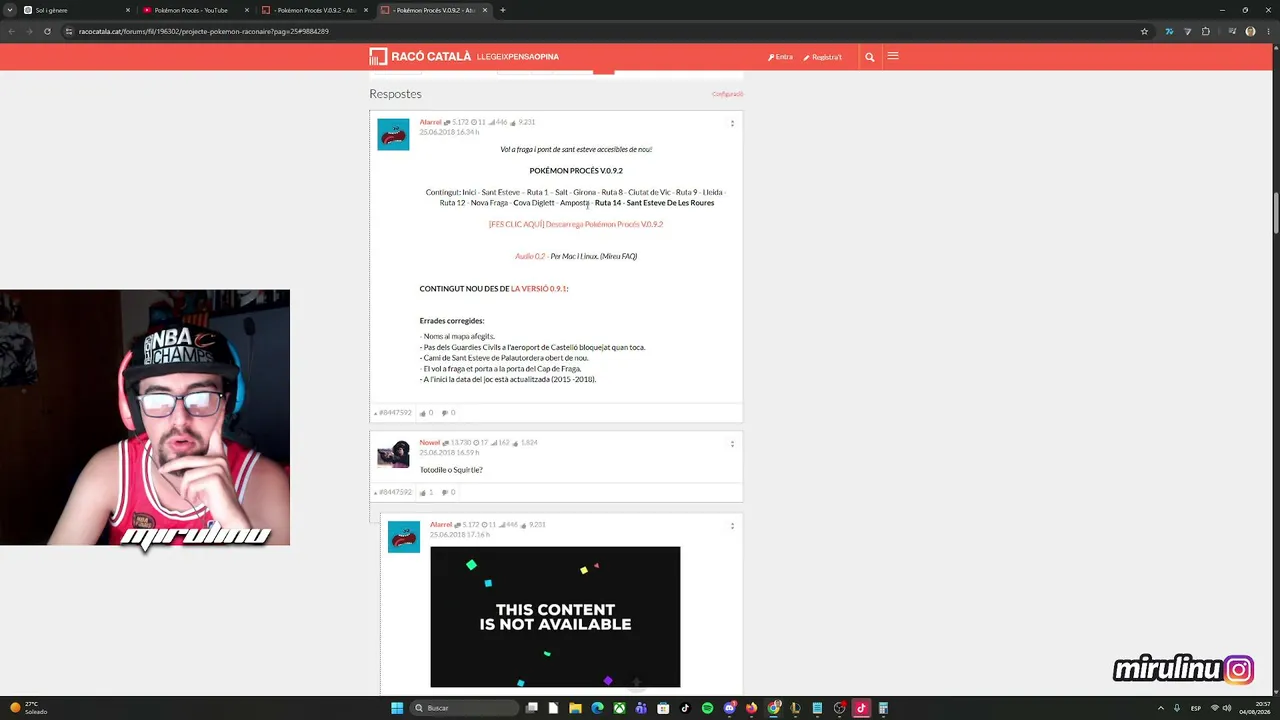Go back with the browser back arrow
The image size is (1280, 720).
pos(11,31)
